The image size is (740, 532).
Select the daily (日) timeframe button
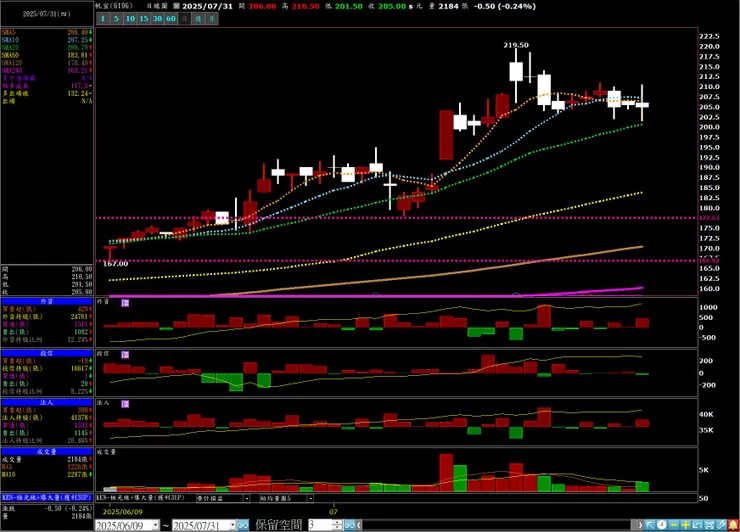(185, 19)
